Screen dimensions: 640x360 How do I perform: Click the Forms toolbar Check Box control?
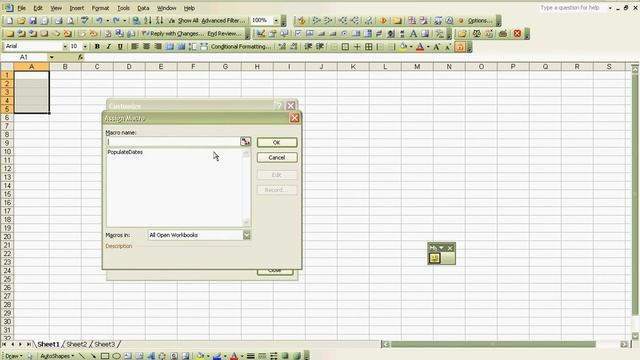pyautogui.click(x=298, y=33)
